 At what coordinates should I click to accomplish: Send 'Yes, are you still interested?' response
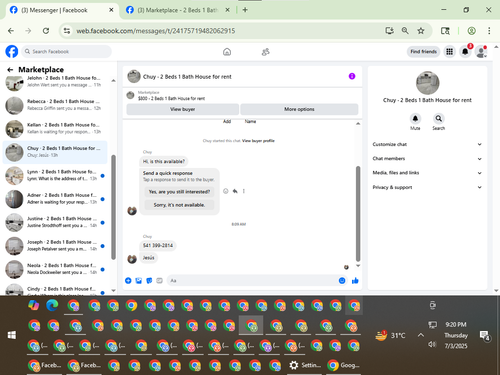pos(179,192)
